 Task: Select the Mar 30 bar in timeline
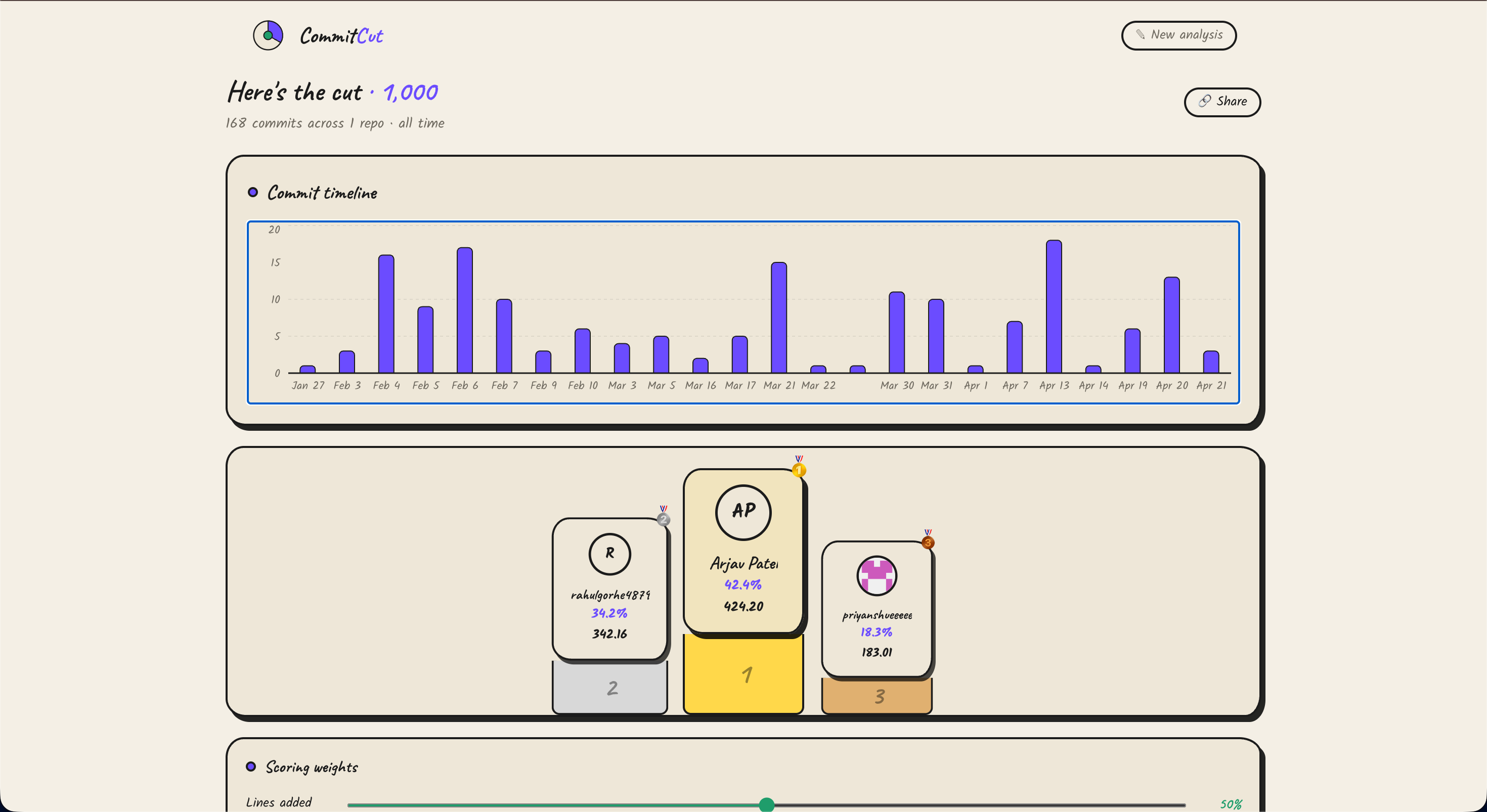(896, 332)
